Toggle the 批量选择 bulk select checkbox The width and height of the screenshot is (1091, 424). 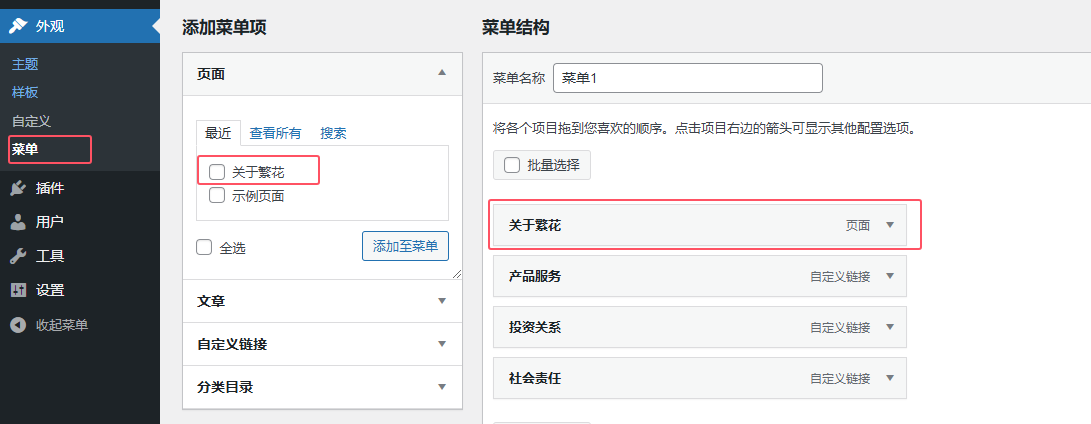(512, 165)
